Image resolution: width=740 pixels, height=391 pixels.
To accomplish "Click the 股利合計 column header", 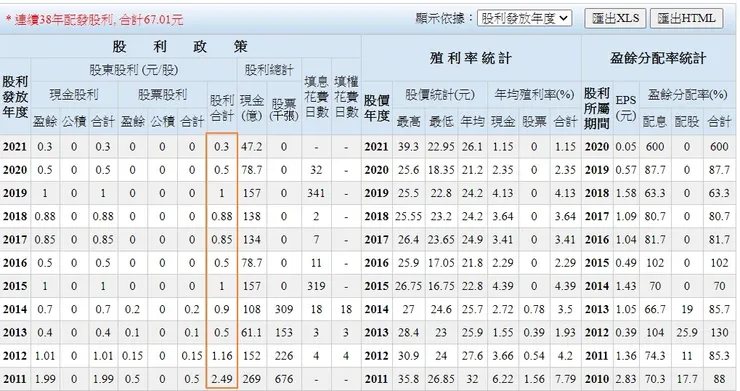I will point(222,108).
